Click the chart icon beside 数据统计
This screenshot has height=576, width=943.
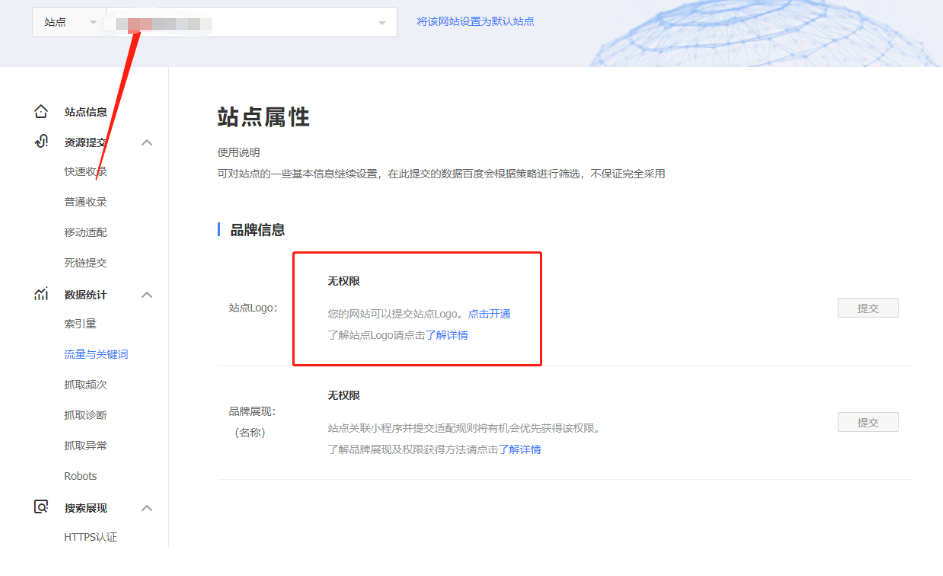click(x=41, y=294)
